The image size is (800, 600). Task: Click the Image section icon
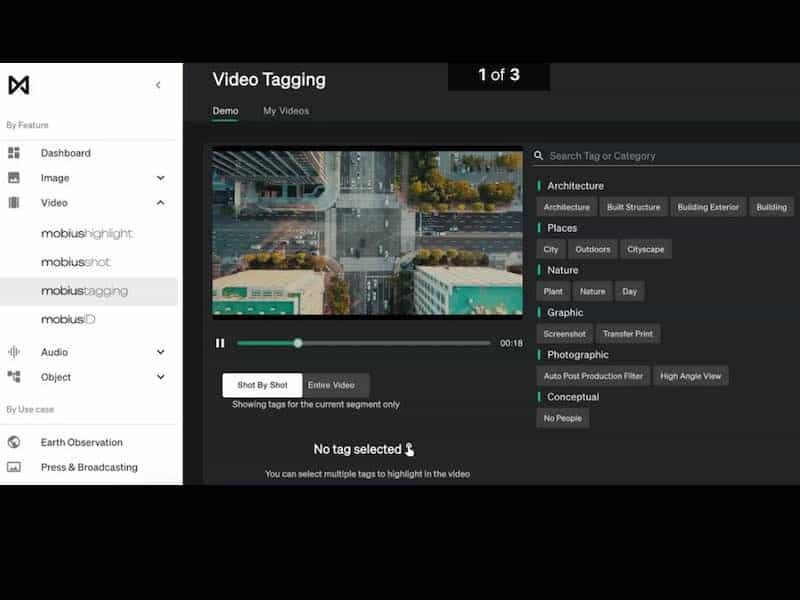(x=14, y=178)
